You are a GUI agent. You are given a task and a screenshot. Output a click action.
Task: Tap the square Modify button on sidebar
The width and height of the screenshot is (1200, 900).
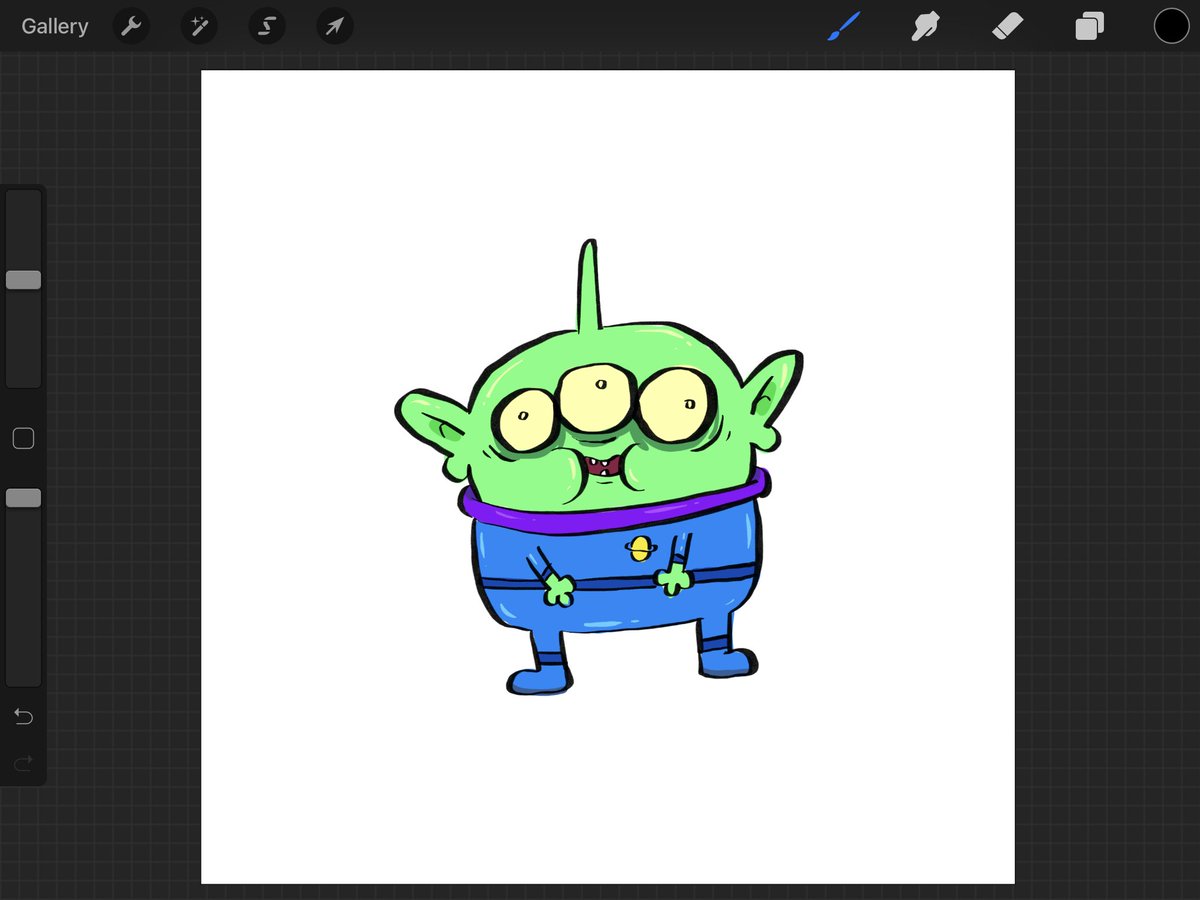tap(23, 438)
